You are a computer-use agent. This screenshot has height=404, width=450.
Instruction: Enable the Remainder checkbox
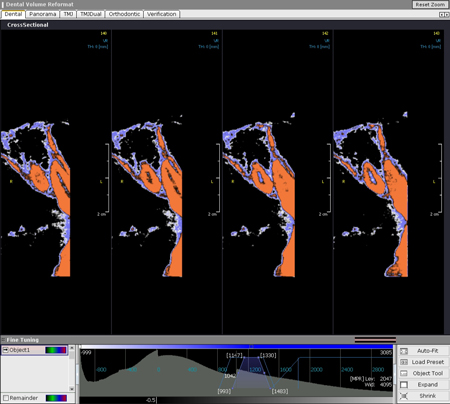click(x=6, y=398)
